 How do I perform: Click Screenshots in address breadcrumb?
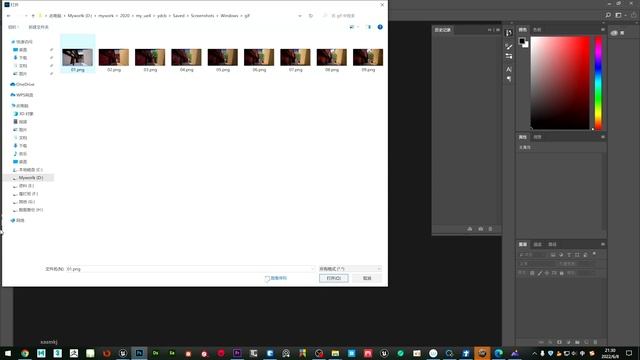202,16
